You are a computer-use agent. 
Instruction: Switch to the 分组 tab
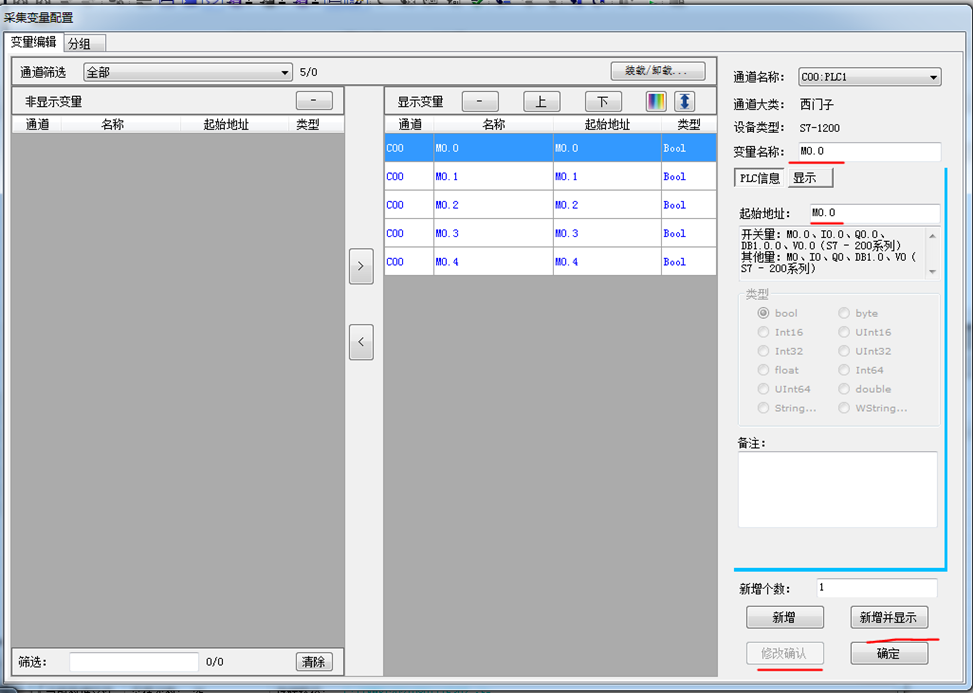tap(84, 43)
